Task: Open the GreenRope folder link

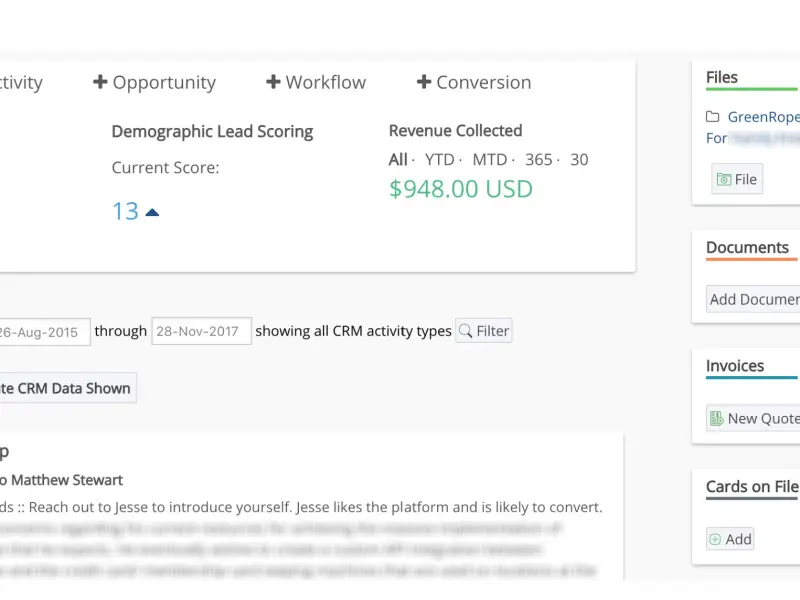Action: coord(763,117)
